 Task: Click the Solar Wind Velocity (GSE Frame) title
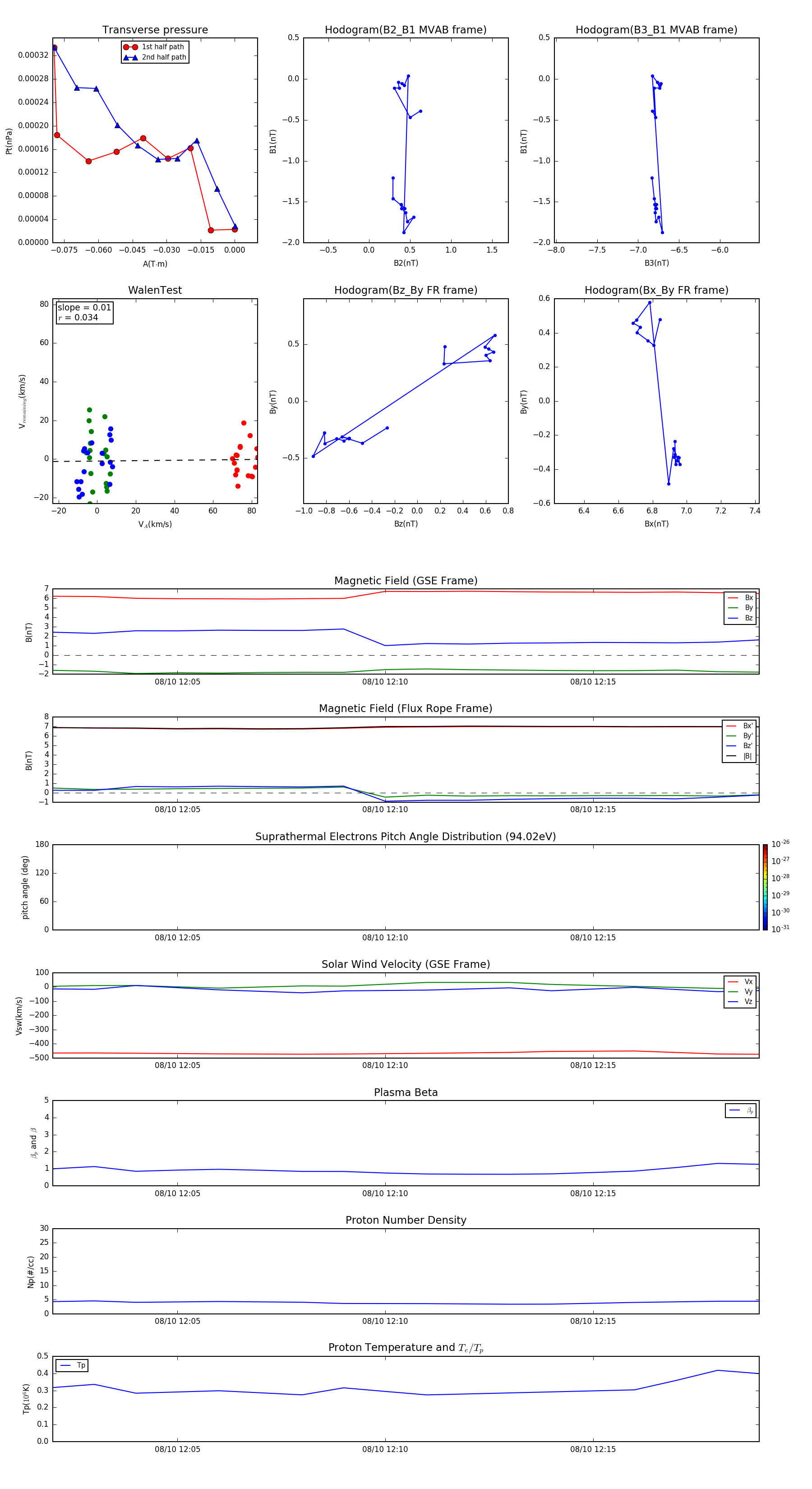pyautogui.click(x=406, y=964)
